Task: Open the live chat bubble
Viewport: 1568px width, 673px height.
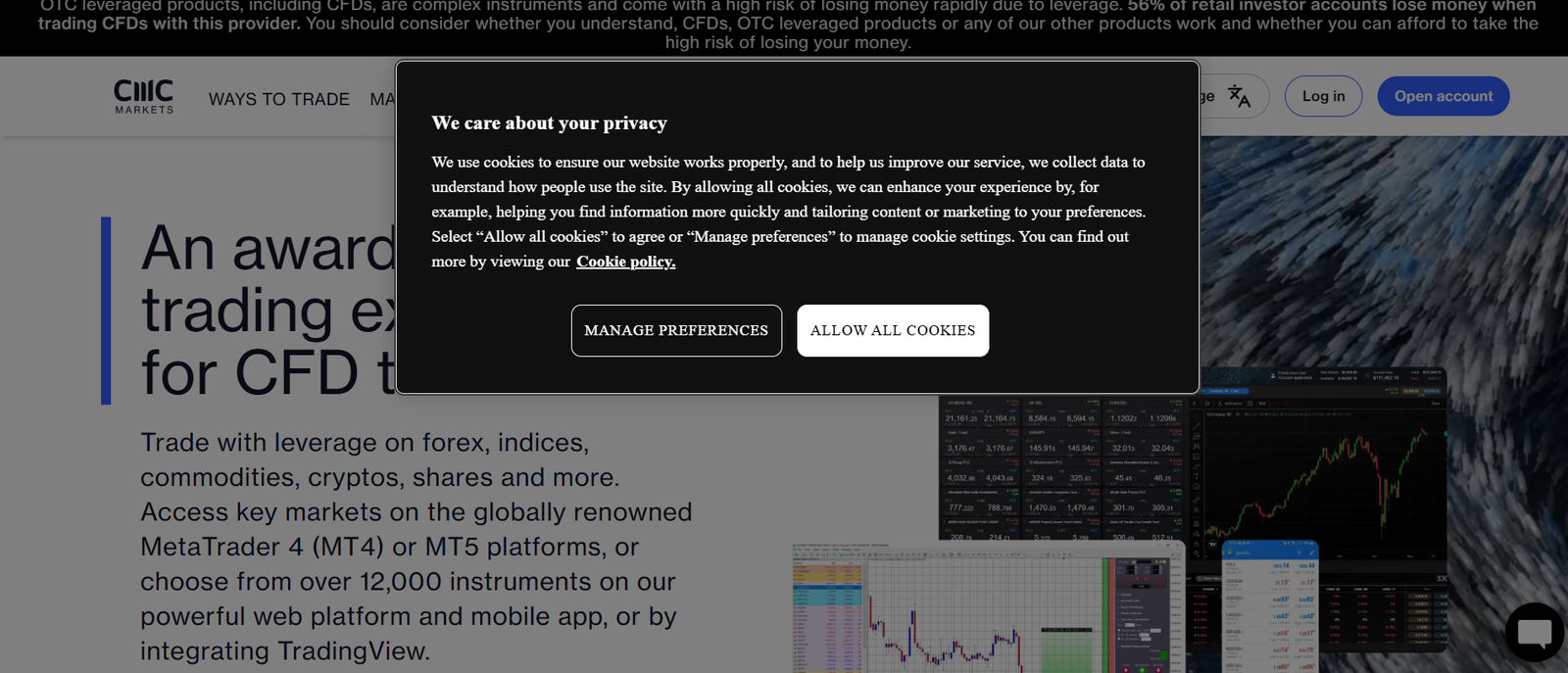Action: 1535,633
